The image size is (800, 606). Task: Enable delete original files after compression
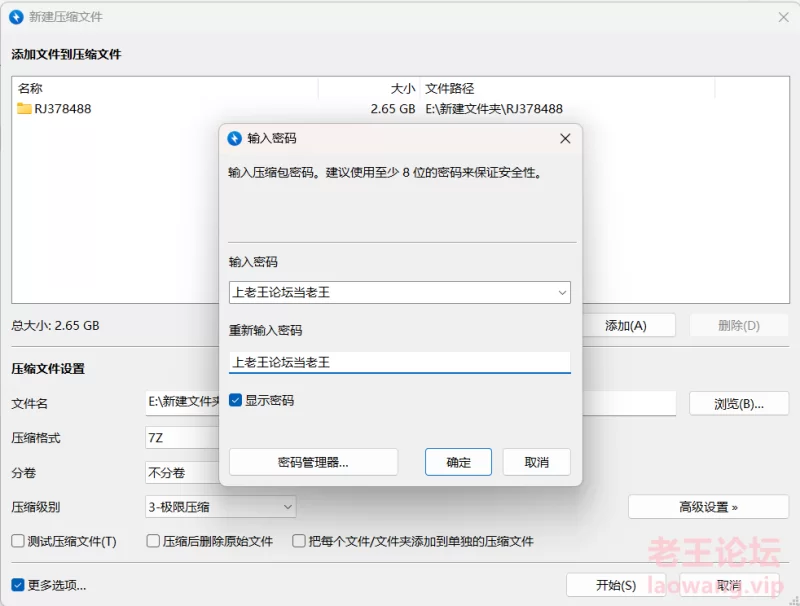point(153,541)
